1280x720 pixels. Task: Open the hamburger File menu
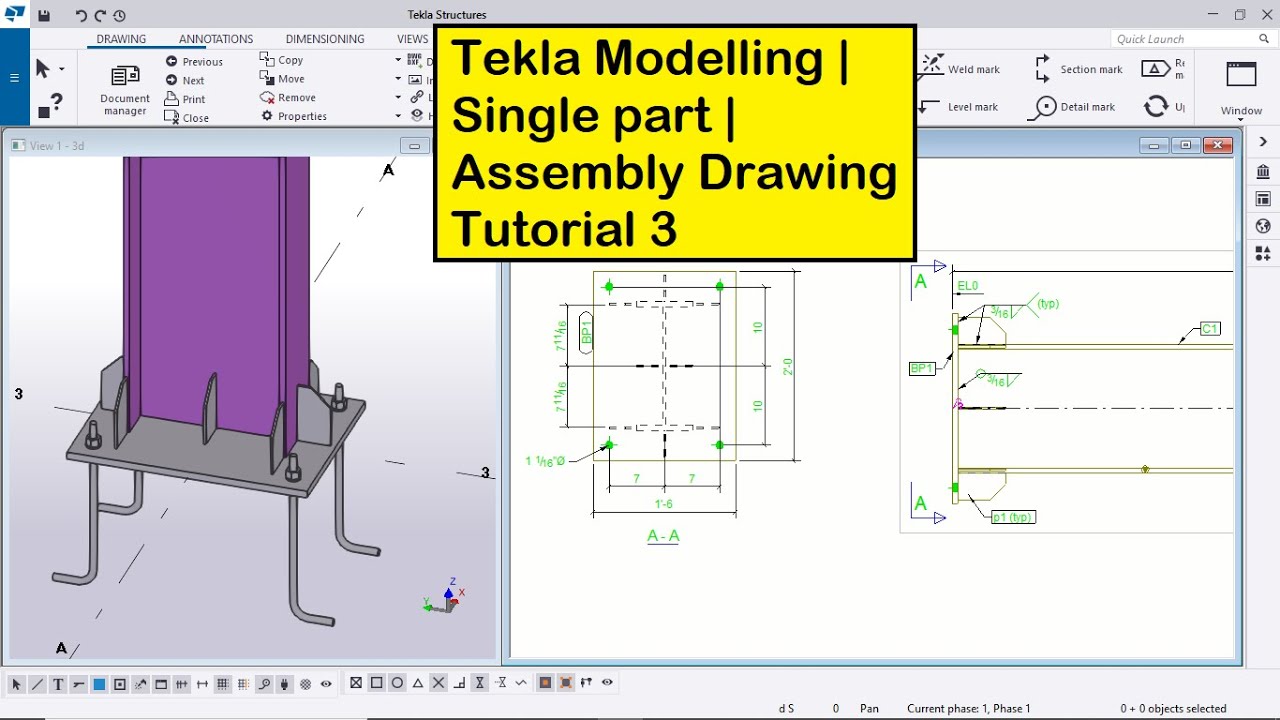click(x=14, y=78)
